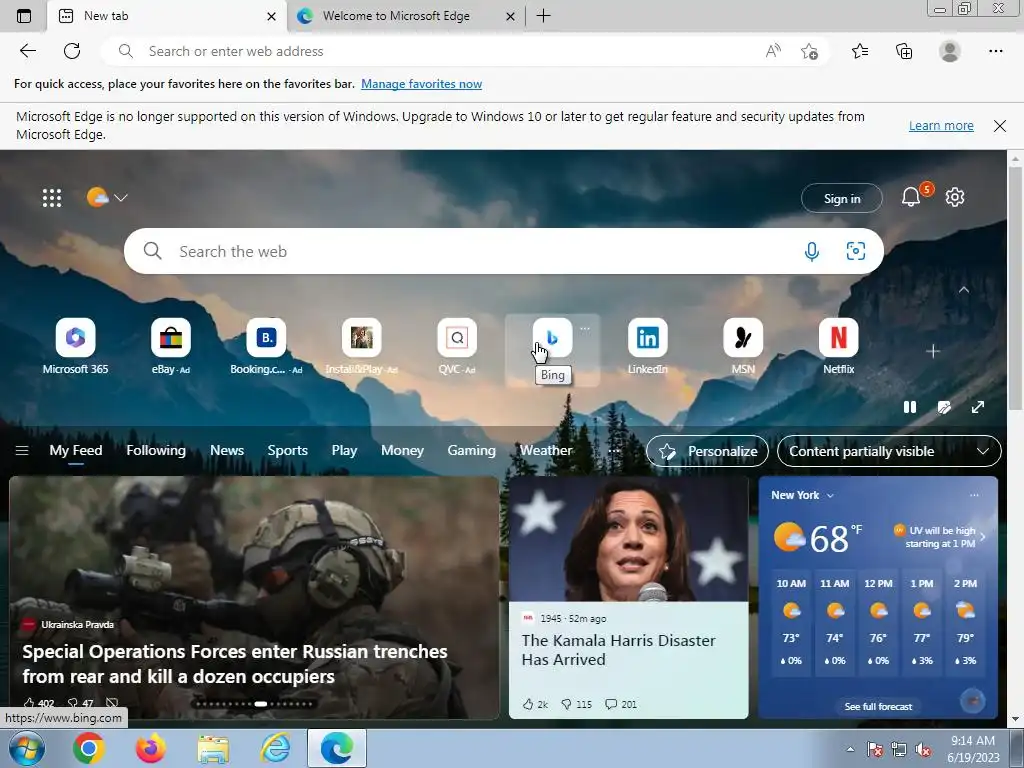Open the tab actions menu icon

pos(24,16)
